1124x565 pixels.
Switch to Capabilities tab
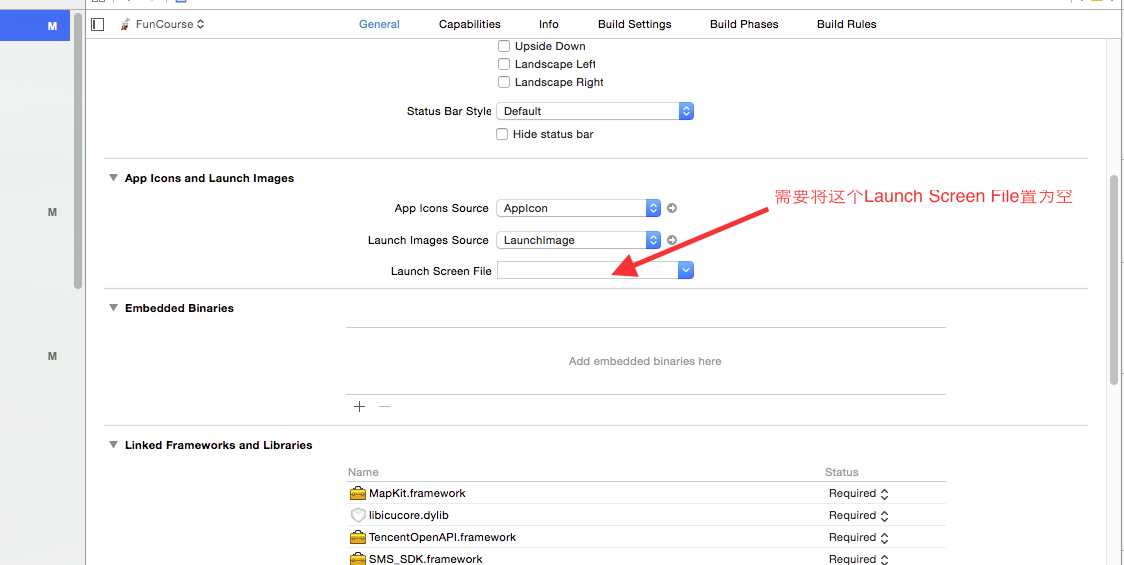click(470, 24)
